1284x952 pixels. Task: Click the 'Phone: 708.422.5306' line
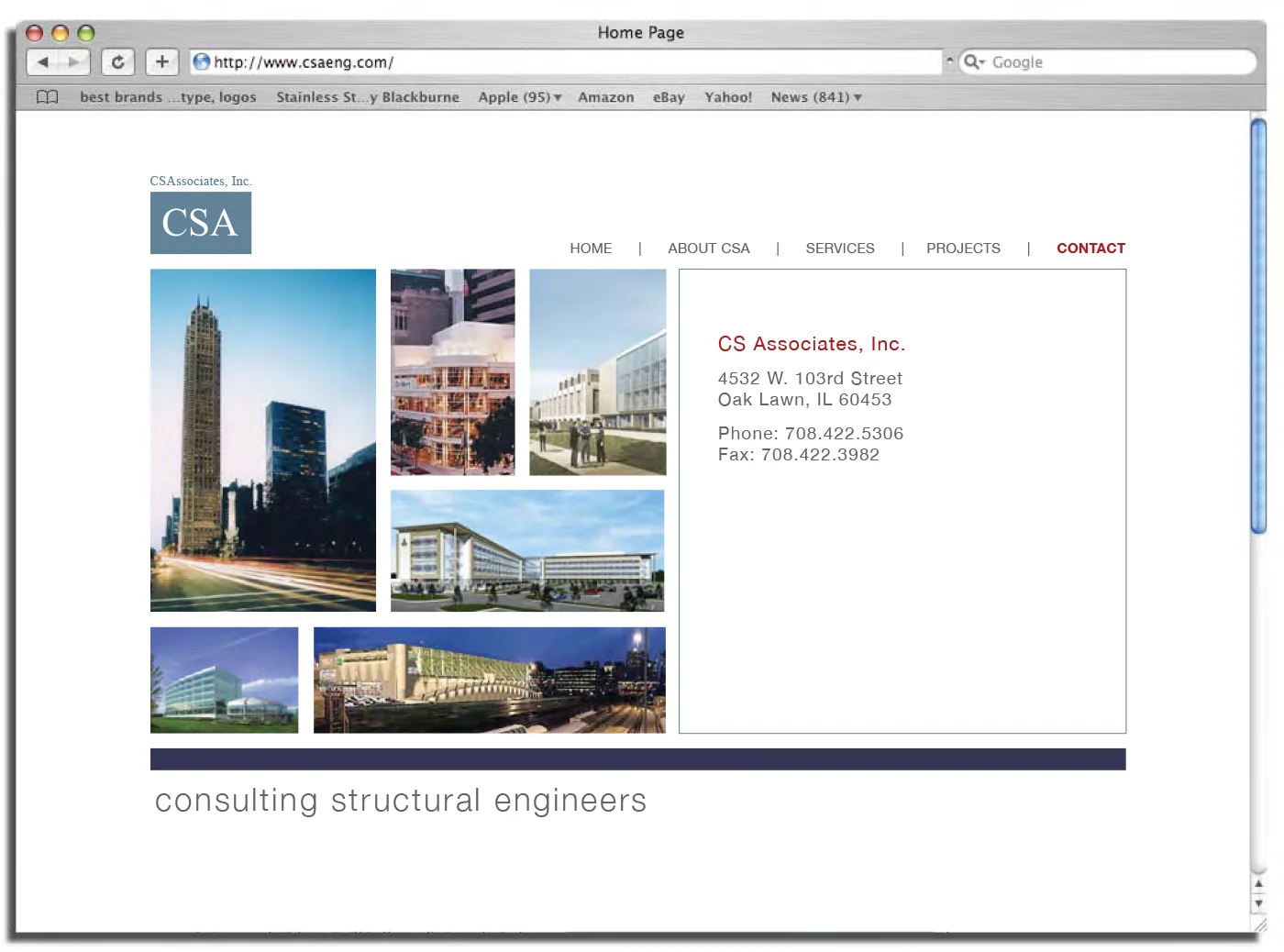(x=811, y=434)
